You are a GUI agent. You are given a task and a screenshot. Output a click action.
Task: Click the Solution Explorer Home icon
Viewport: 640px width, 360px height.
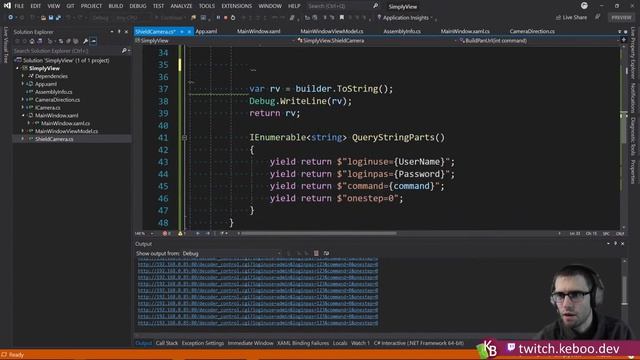click(x=32, y=41)
